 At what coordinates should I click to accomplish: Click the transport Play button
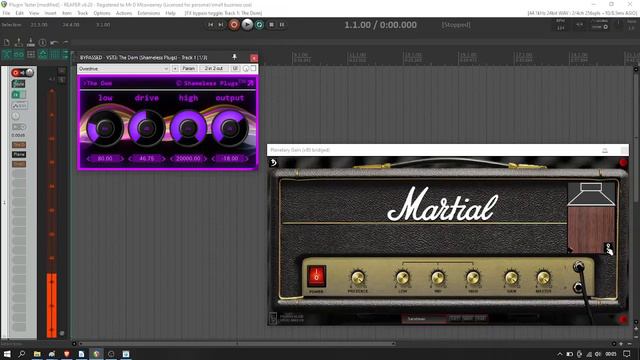(x=247, y=25)
